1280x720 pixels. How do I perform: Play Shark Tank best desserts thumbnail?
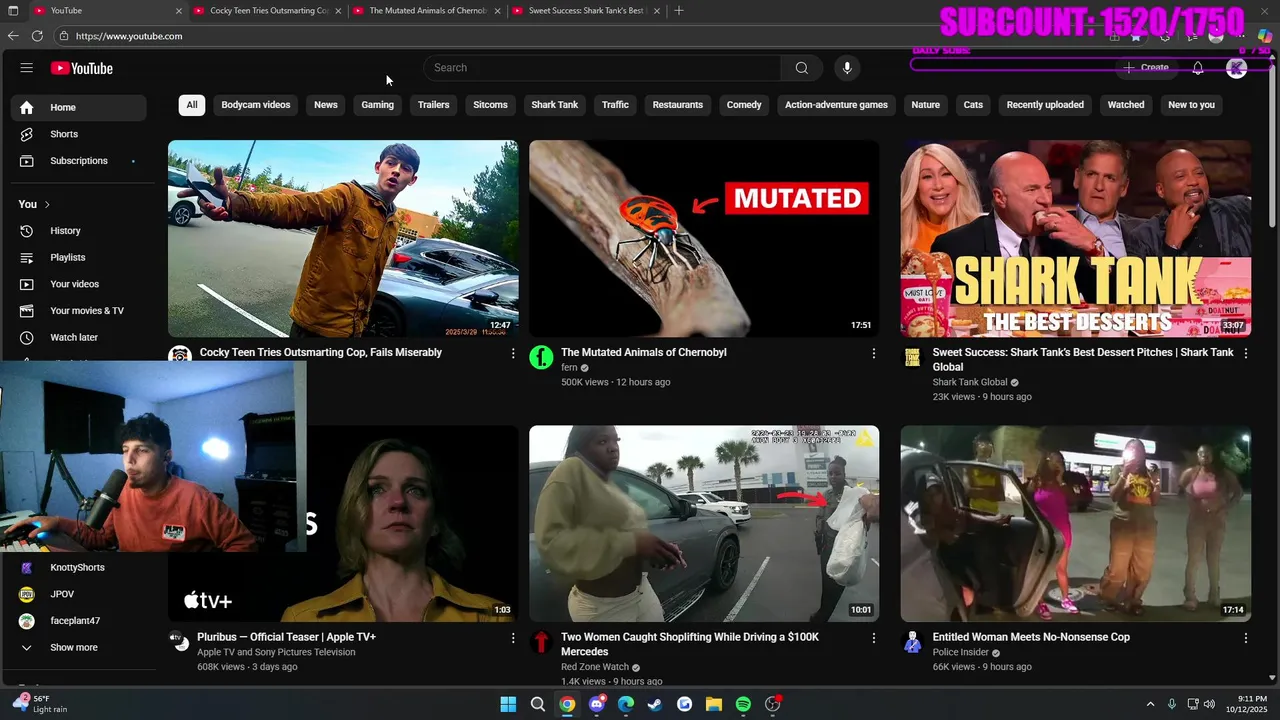1076,238
